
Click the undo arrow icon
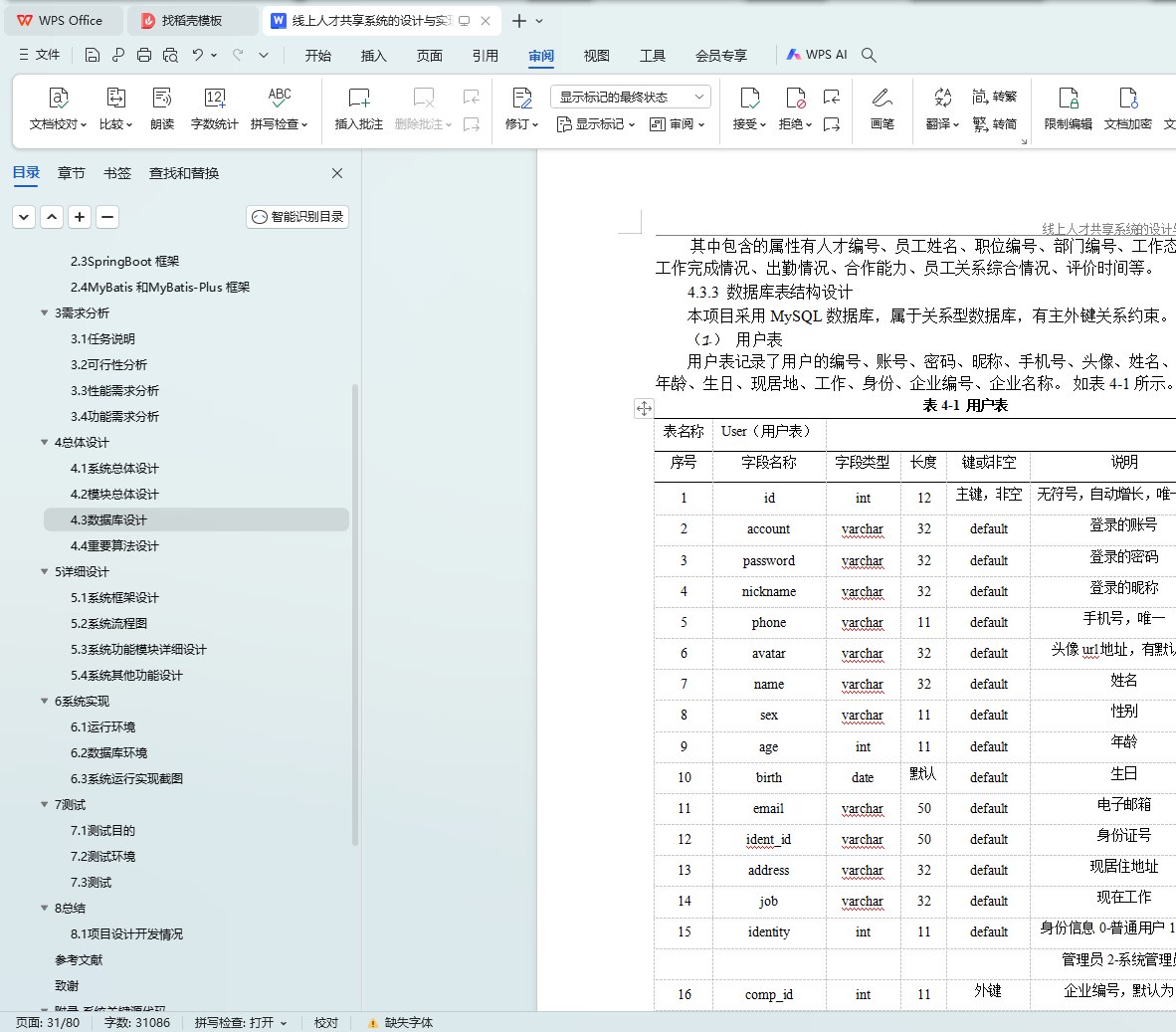click(197, 55)
